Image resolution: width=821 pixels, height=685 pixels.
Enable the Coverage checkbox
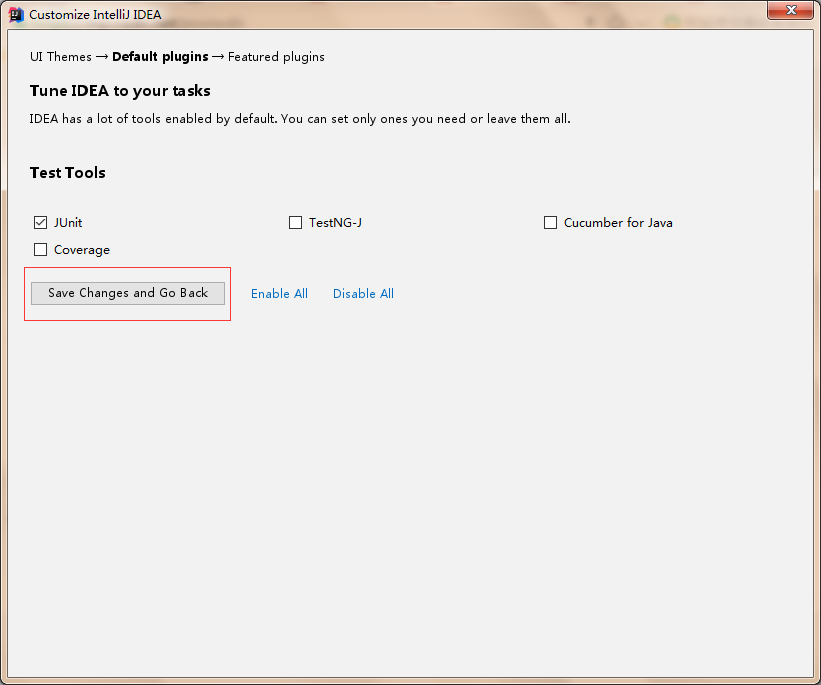point(40,250)
